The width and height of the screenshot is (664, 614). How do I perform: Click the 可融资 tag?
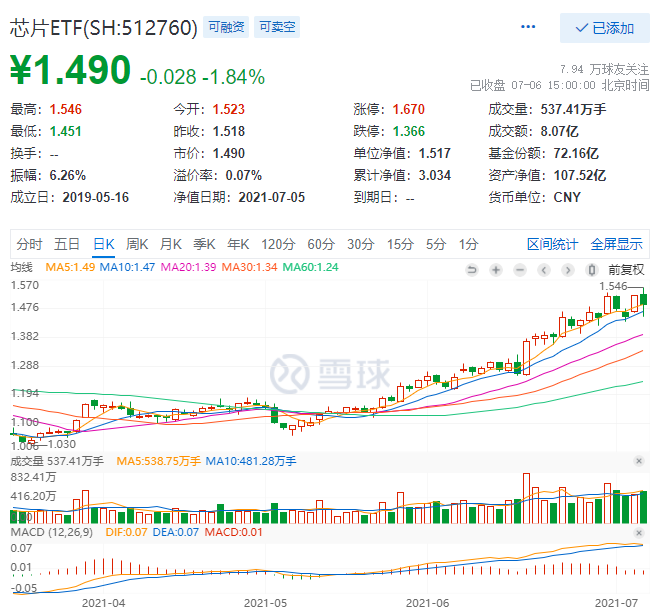coord(226,27)
